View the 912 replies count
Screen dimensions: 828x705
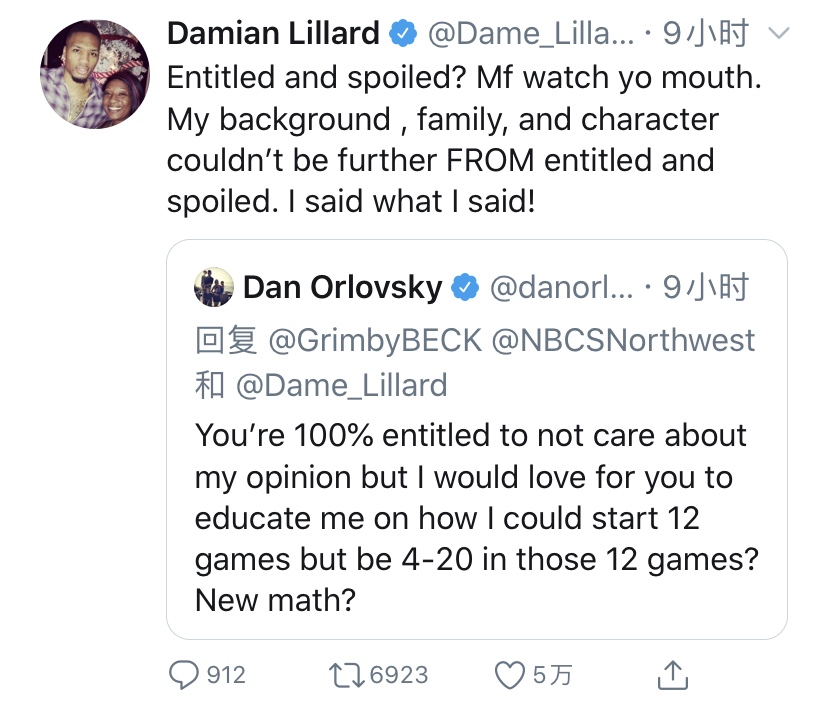click(x=226, y=675)
